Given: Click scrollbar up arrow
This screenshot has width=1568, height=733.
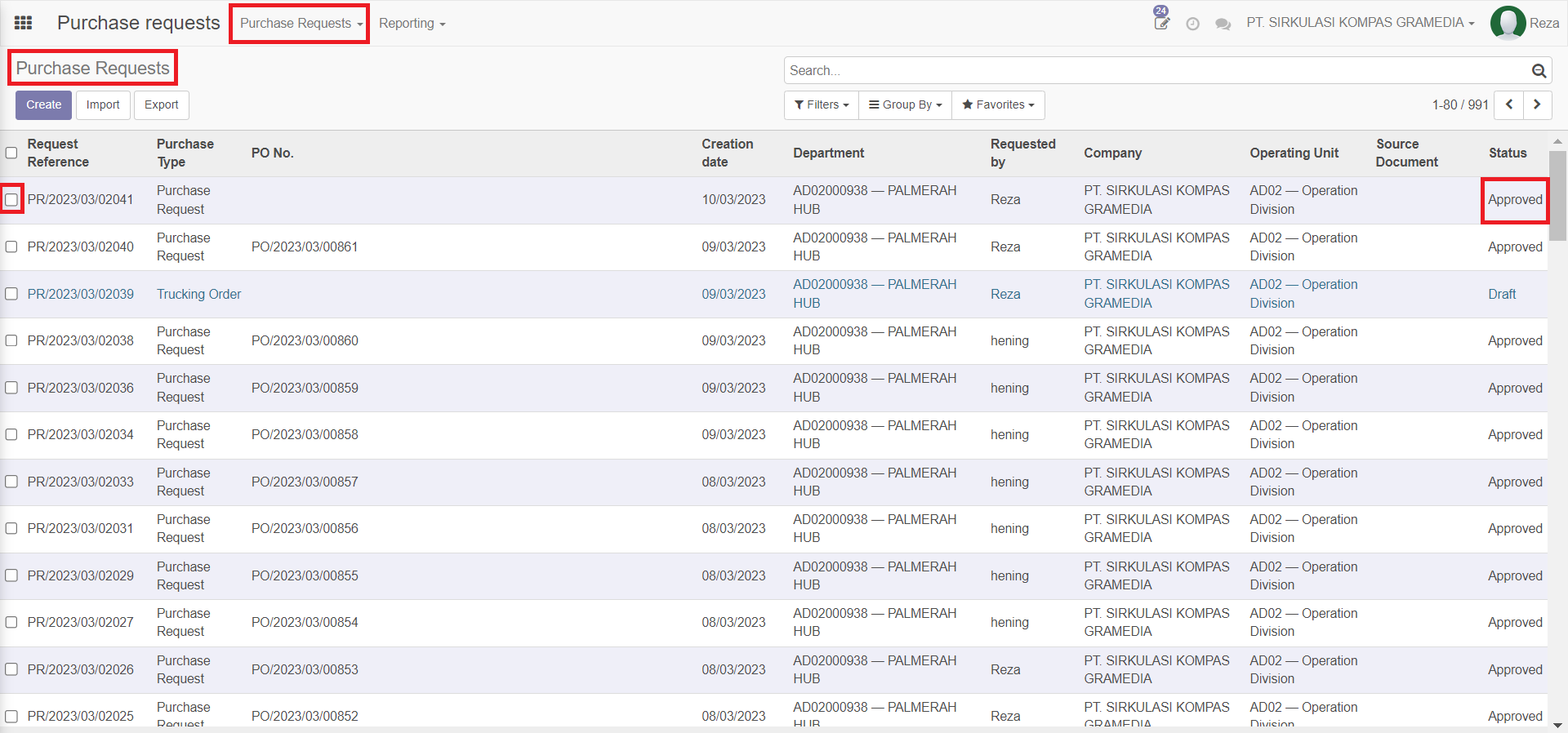Looking at the screenshot, I should click(1557, 141).
